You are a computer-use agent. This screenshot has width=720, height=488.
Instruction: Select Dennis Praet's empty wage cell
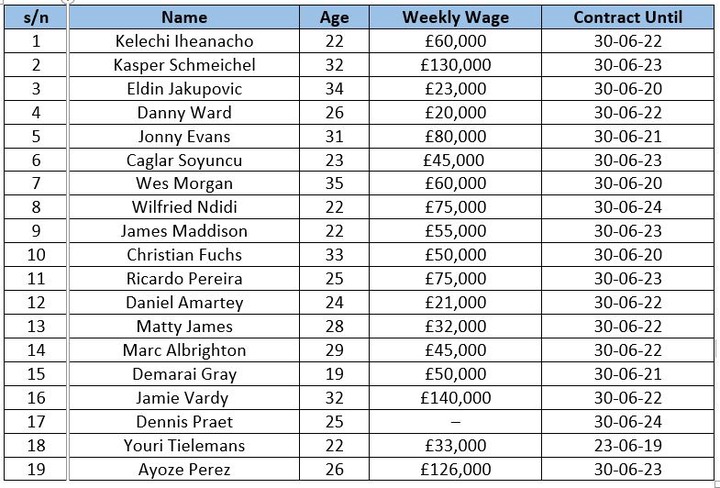(455, 421)
